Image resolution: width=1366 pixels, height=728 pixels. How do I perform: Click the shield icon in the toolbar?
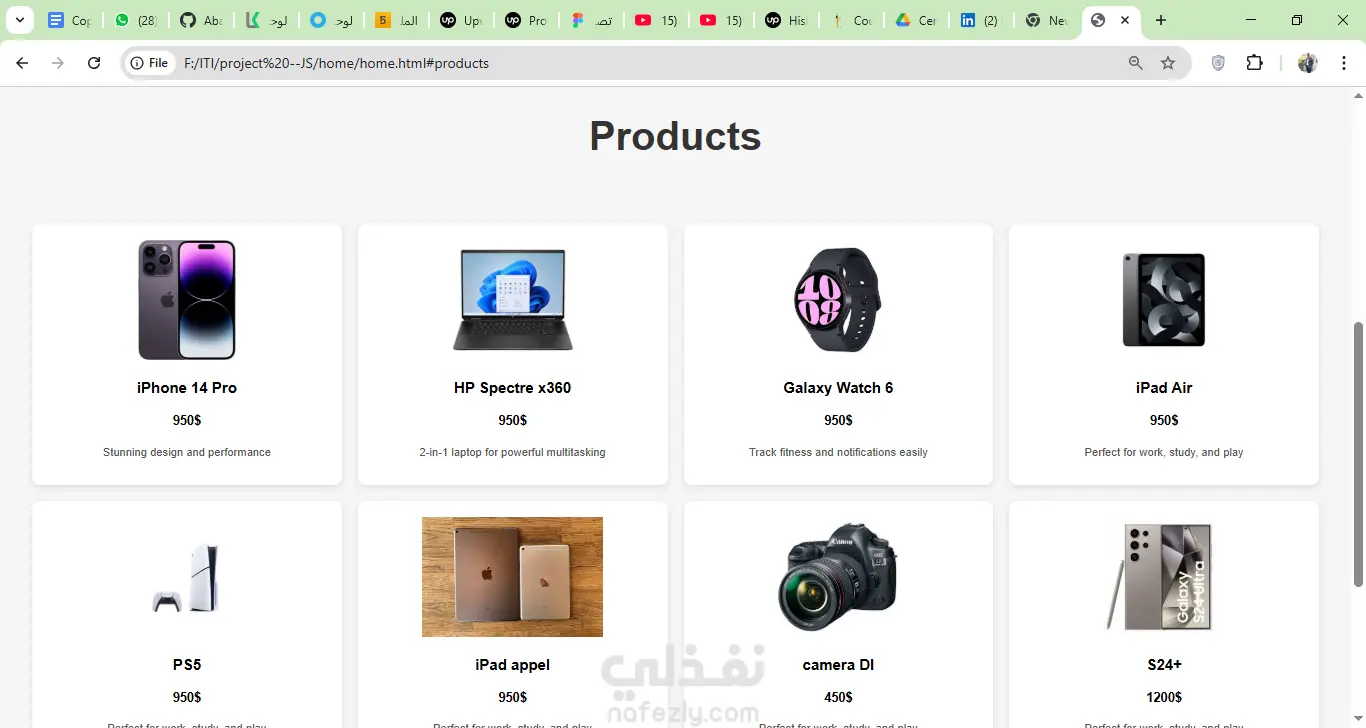1218,63
